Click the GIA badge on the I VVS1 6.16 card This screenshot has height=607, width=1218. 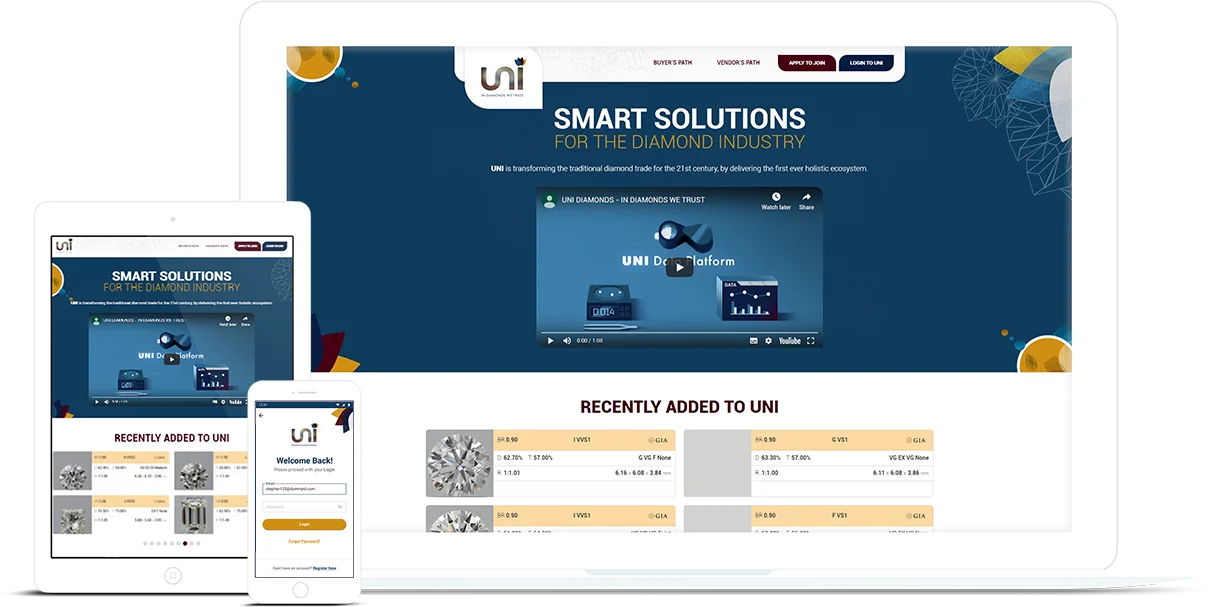click(x=658, y=440)
